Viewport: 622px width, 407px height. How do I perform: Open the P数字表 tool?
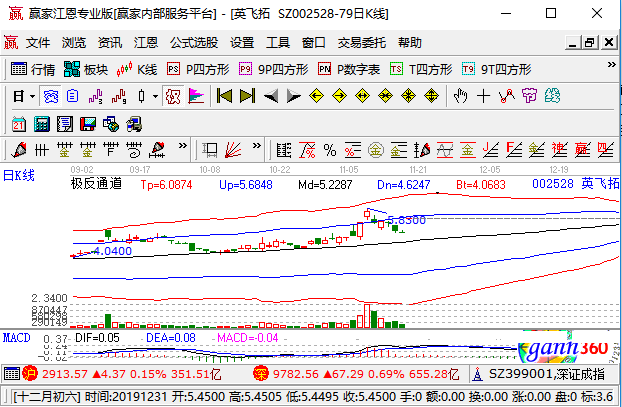(349, 69)
